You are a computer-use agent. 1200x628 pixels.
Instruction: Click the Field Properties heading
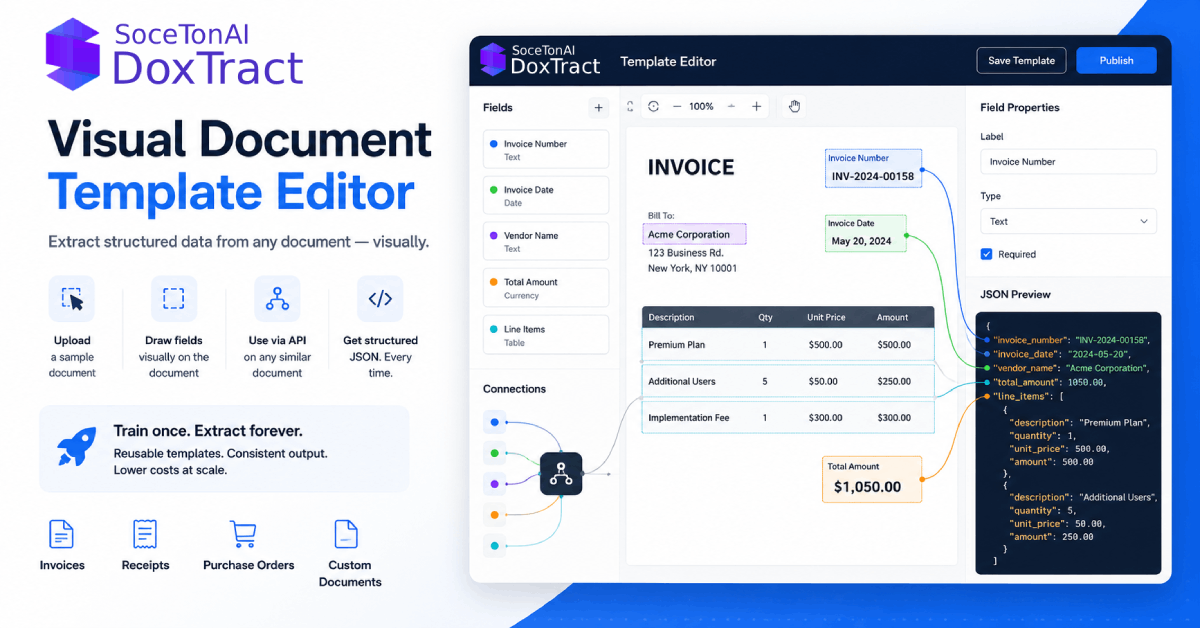1019,107
